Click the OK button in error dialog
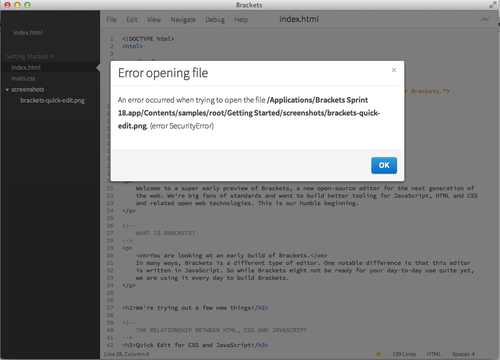Viewport: 500px width, 360px height. [x=384, y=165]
